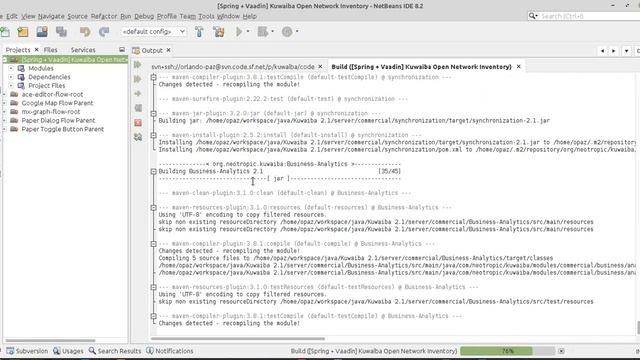Image resolution: width=640 pixels, height=360 pixels.
Task: Open the Navigate menu
Action: (51, 16)
